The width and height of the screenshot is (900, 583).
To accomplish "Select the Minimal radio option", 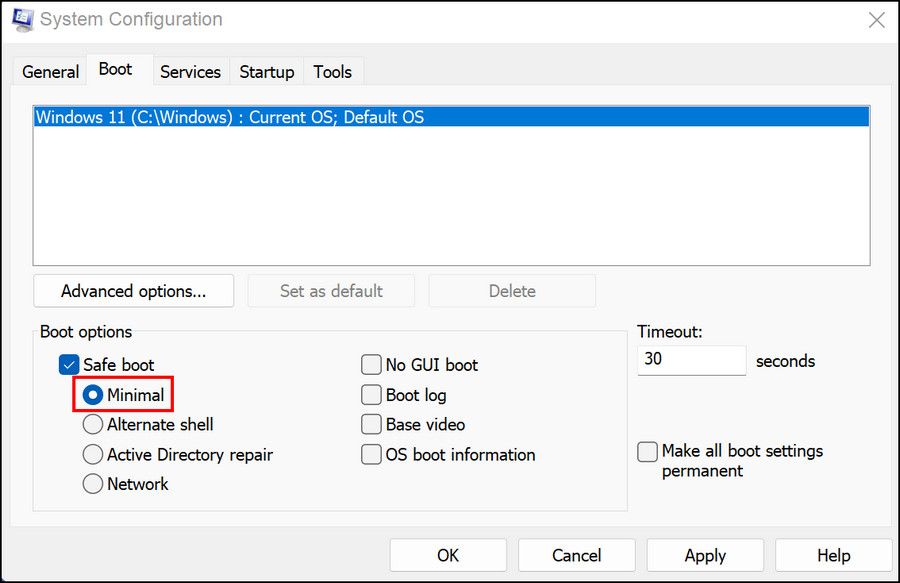I will point(93,395).
